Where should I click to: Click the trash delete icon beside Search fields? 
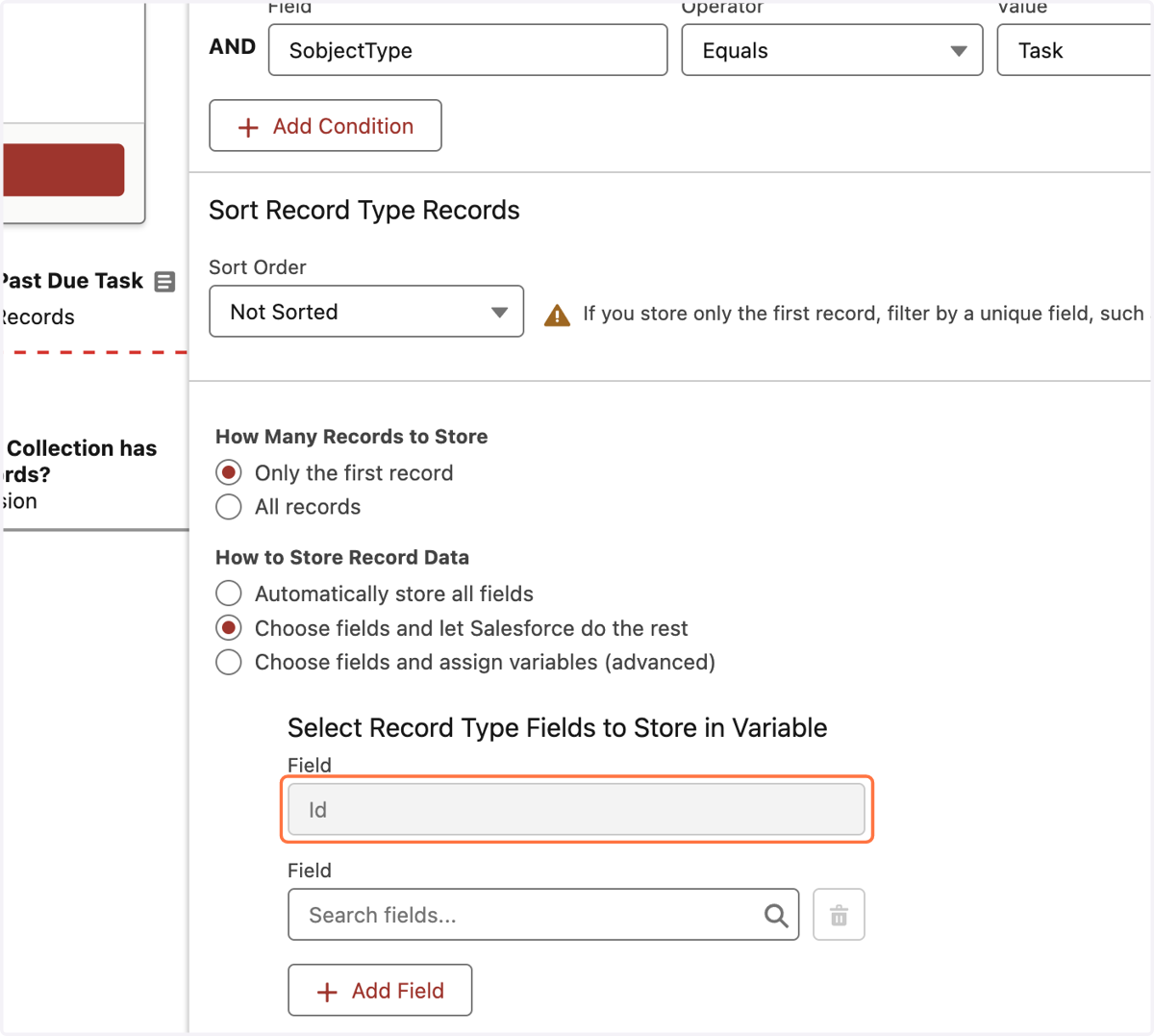click(839, 915)
